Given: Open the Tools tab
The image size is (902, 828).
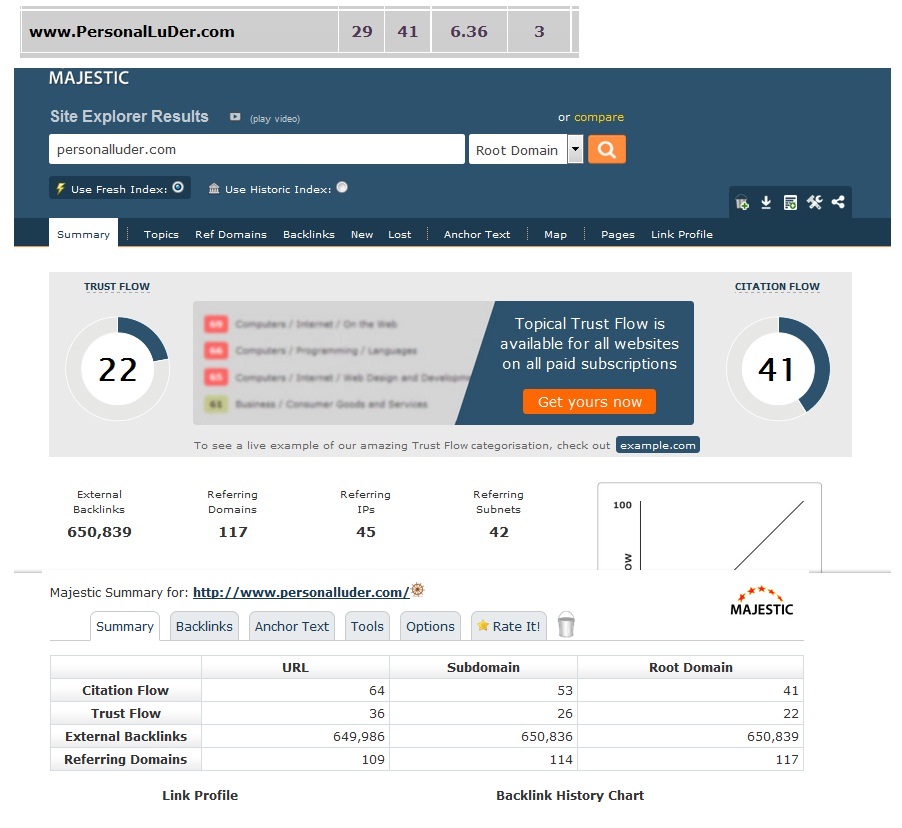Looking at the screenshot, I should pos(367,626).
